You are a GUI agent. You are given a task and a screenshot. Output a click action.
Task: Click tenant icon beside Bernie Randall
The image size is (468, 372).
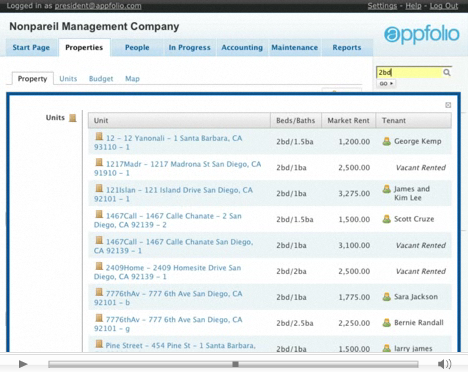tap(386, 323)
